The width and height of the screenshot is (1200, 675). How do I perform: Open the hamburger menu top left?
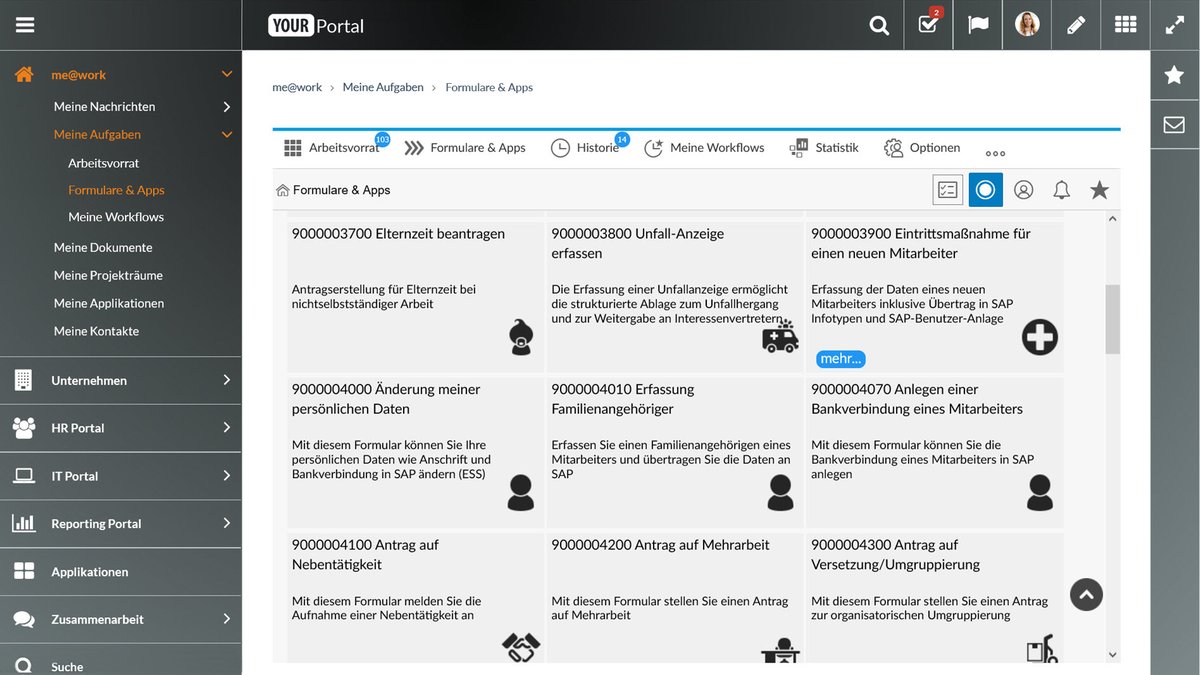(x=27, y=25)
